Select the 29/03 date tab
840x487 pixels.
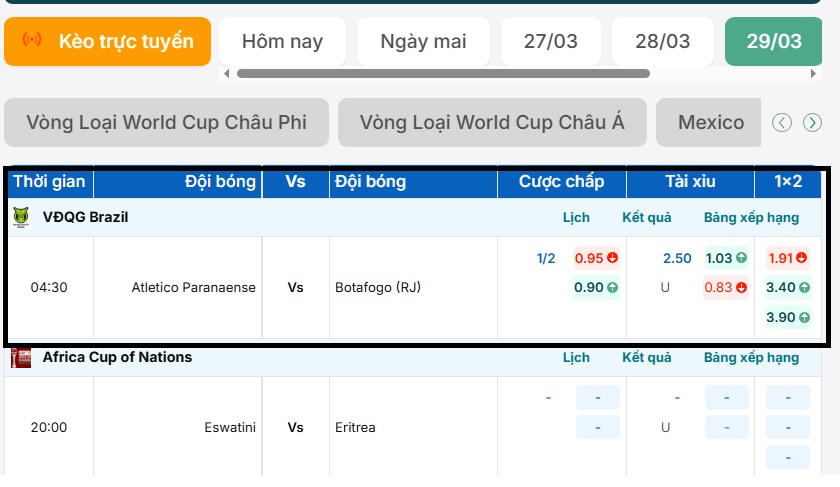click(774, 41)
